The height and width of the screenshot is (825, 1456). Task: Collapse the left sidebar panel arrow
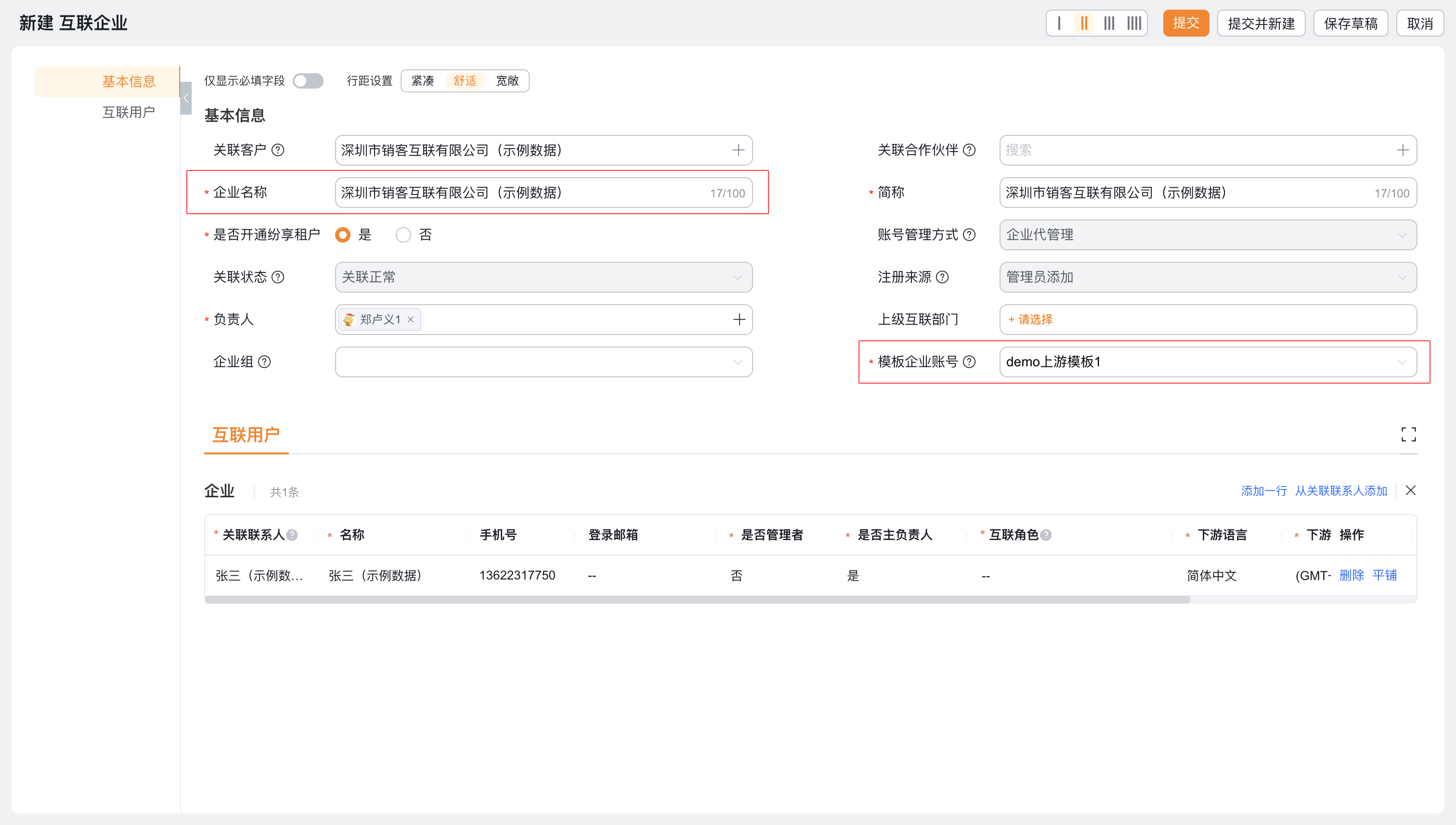tap(186, 99)
